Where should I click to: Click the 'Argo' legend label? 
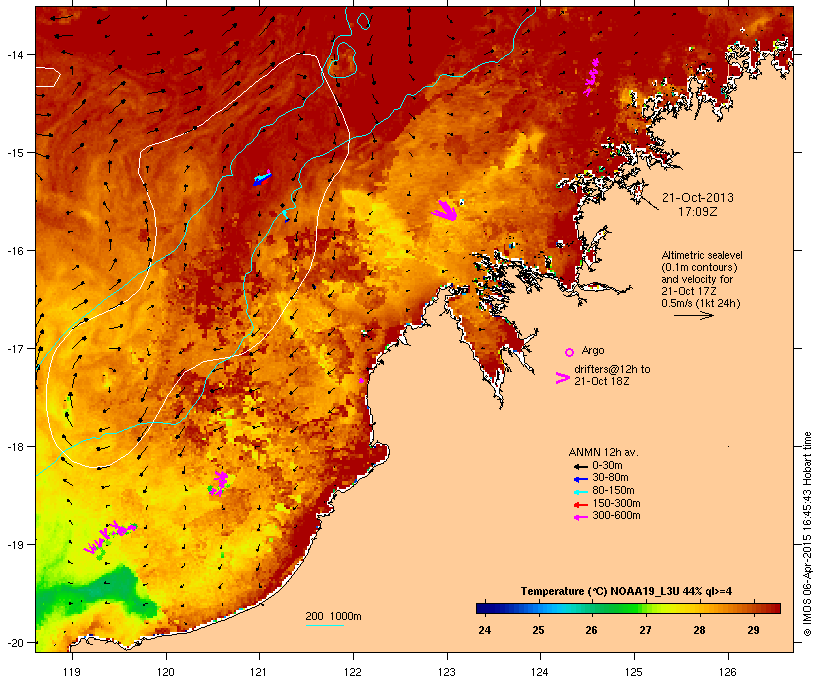point(593,350)
